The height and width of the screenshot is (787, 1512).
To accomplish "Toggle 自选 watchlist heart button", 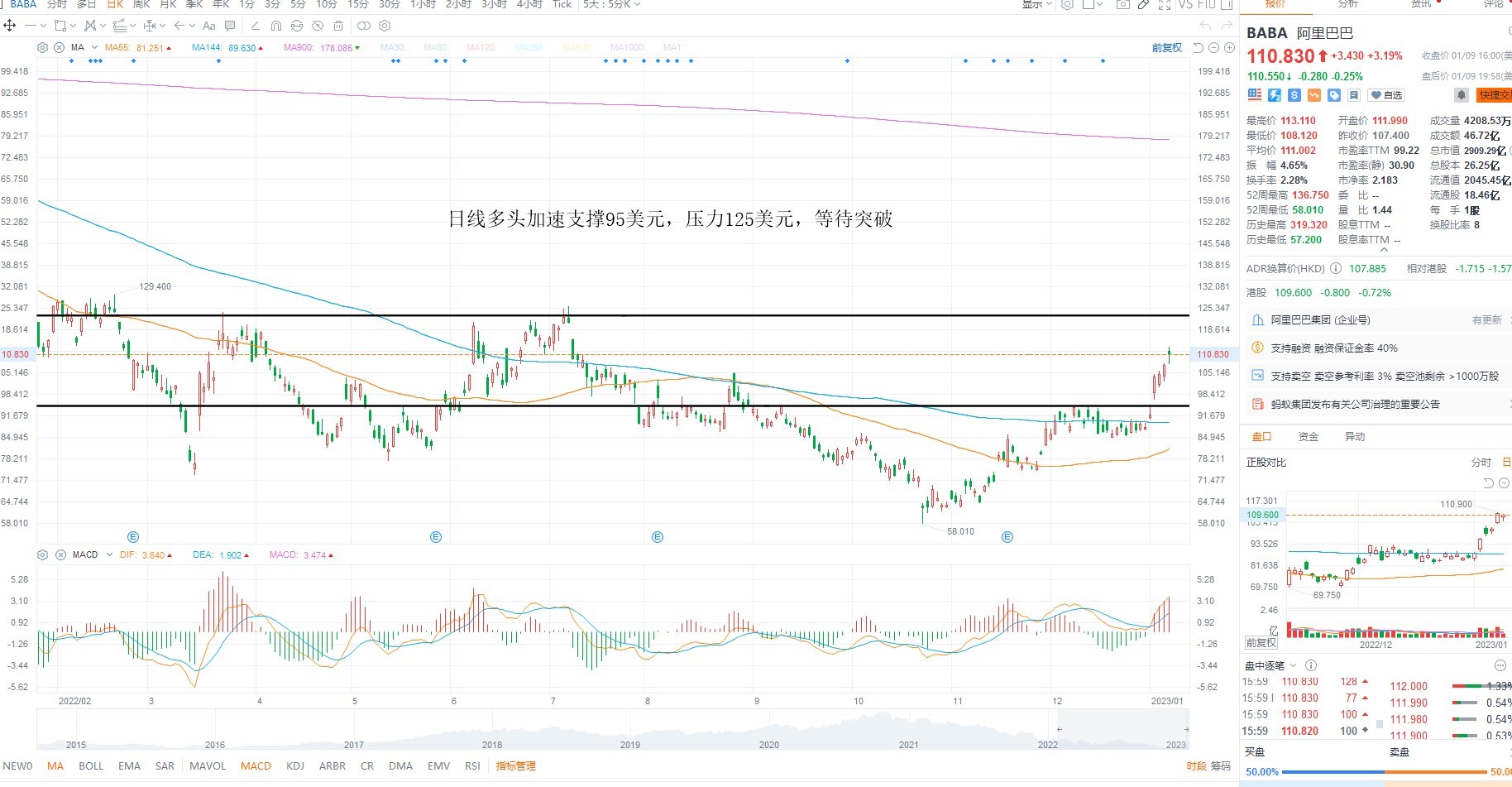I will coord(1387,95).
